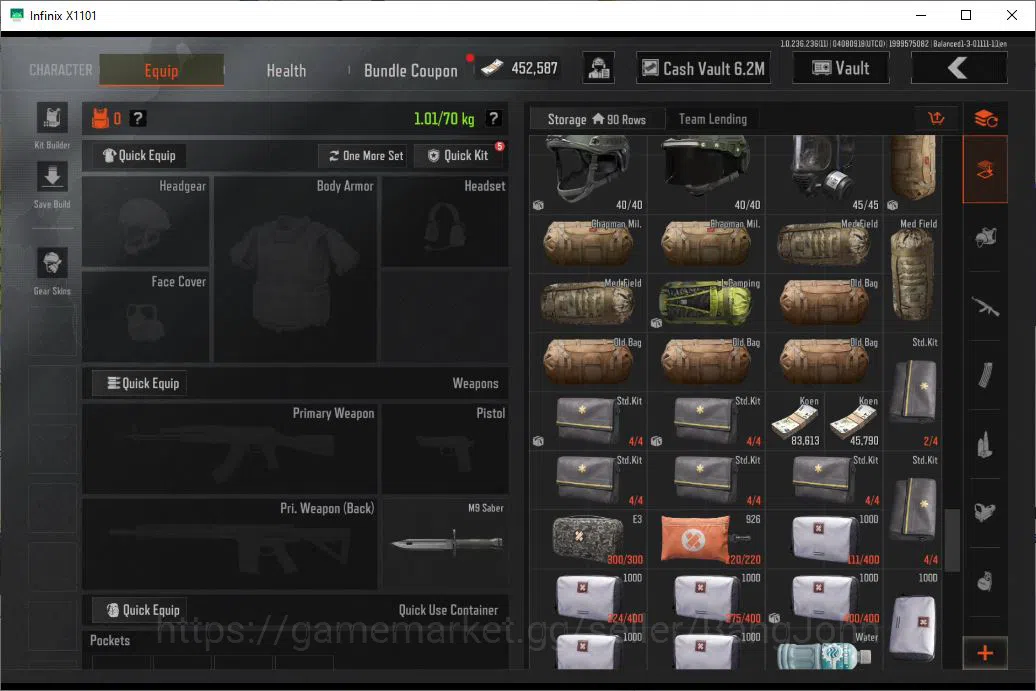Filter storage by grenades category
This screenshot has width=1036, height=691.
(985, 581)
